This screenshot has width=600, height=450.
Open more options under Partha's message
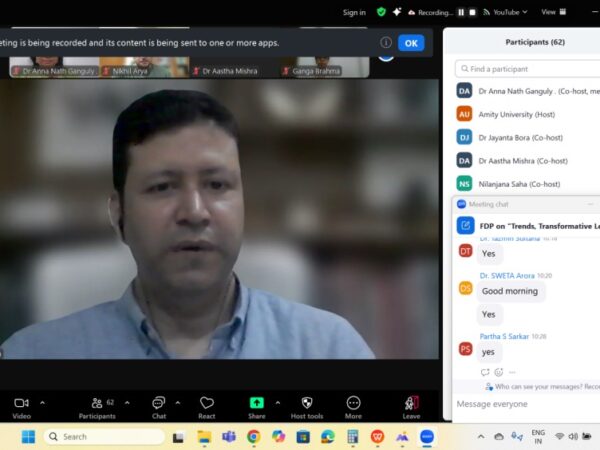coord(512,372)
